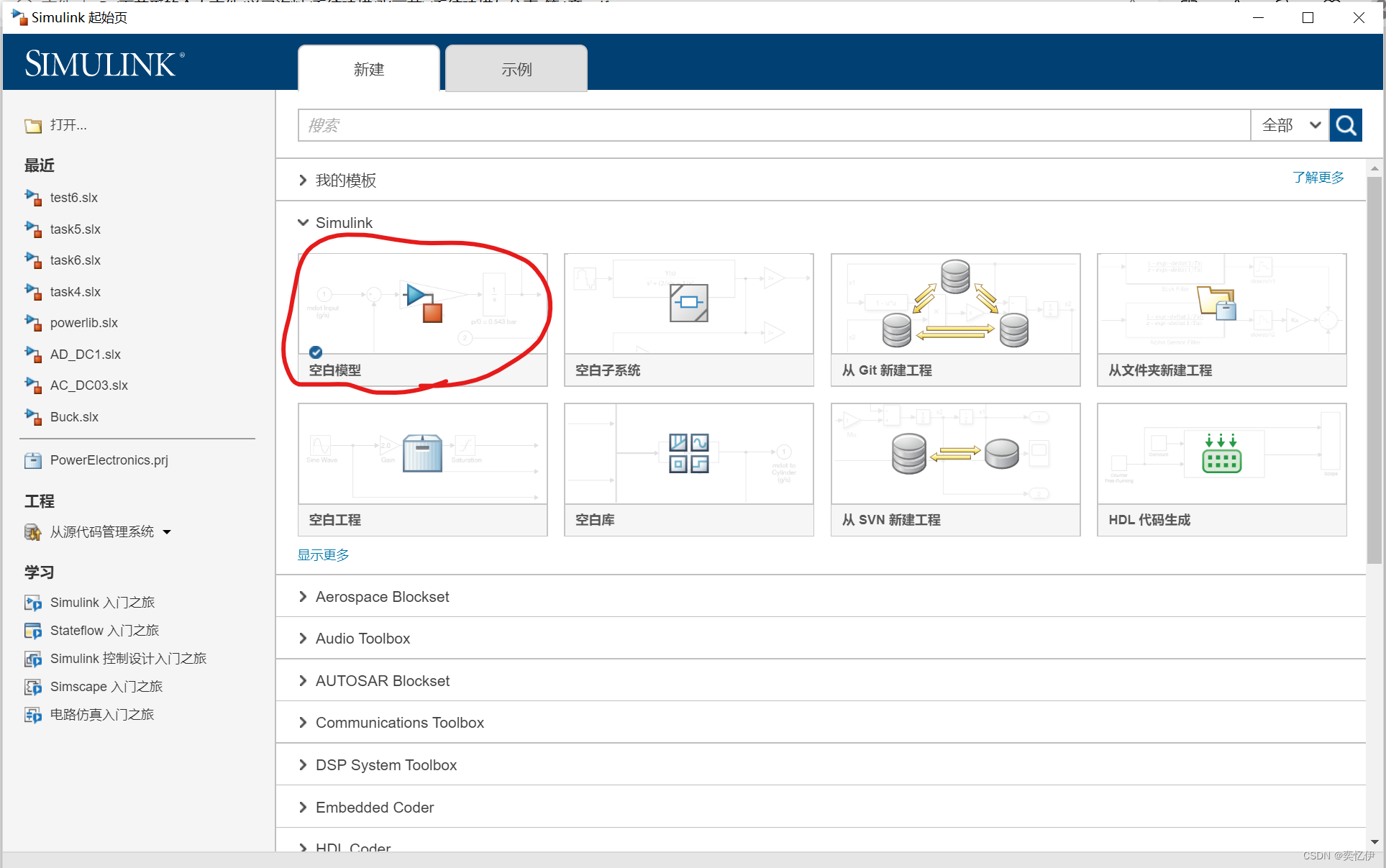Screen dimensions: 1386x868
Task: Switch to the 示例 tab
Action: 516,69
